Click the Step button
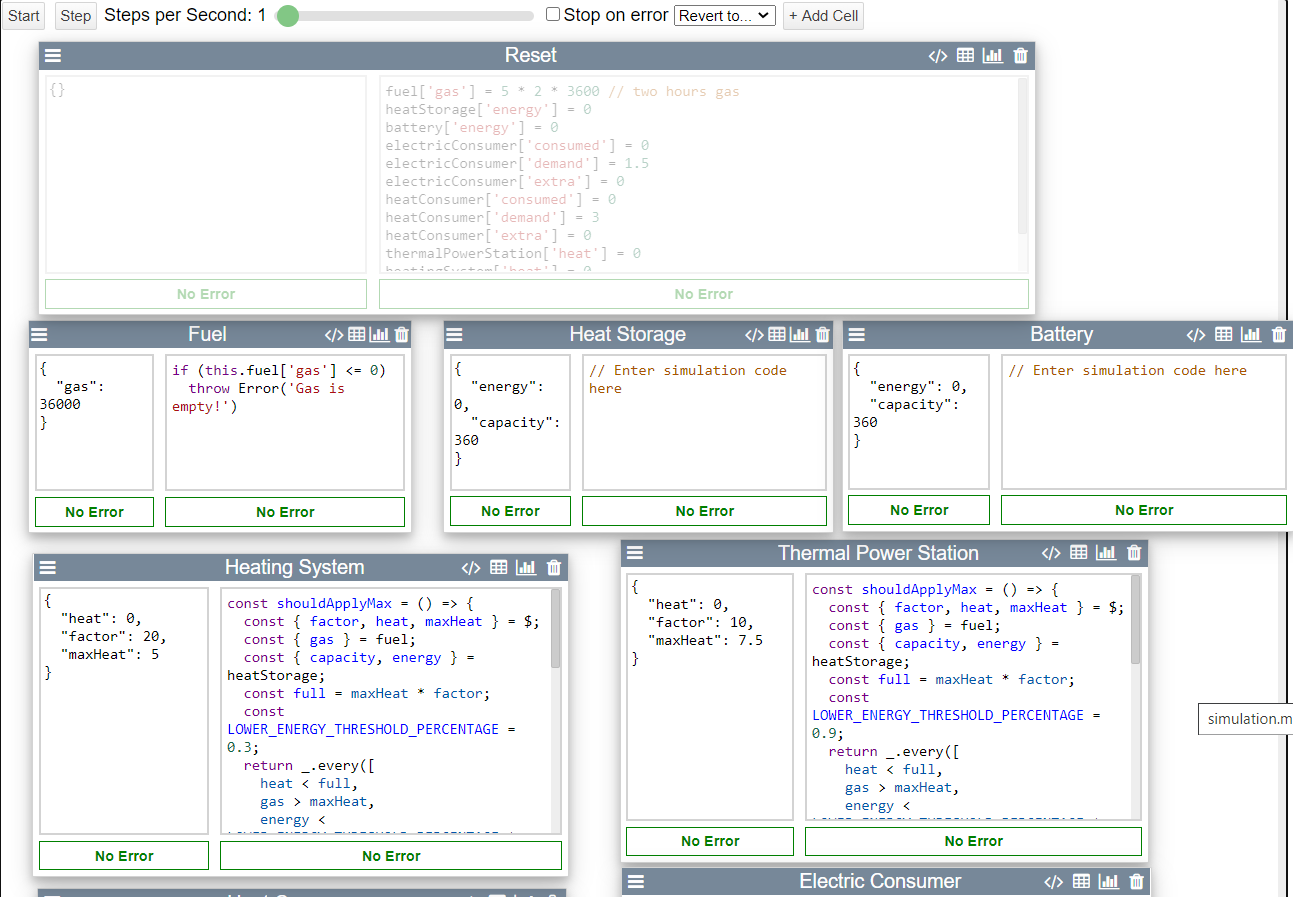The width and height of the screenshot is (1293, 897). coord(75,16)
